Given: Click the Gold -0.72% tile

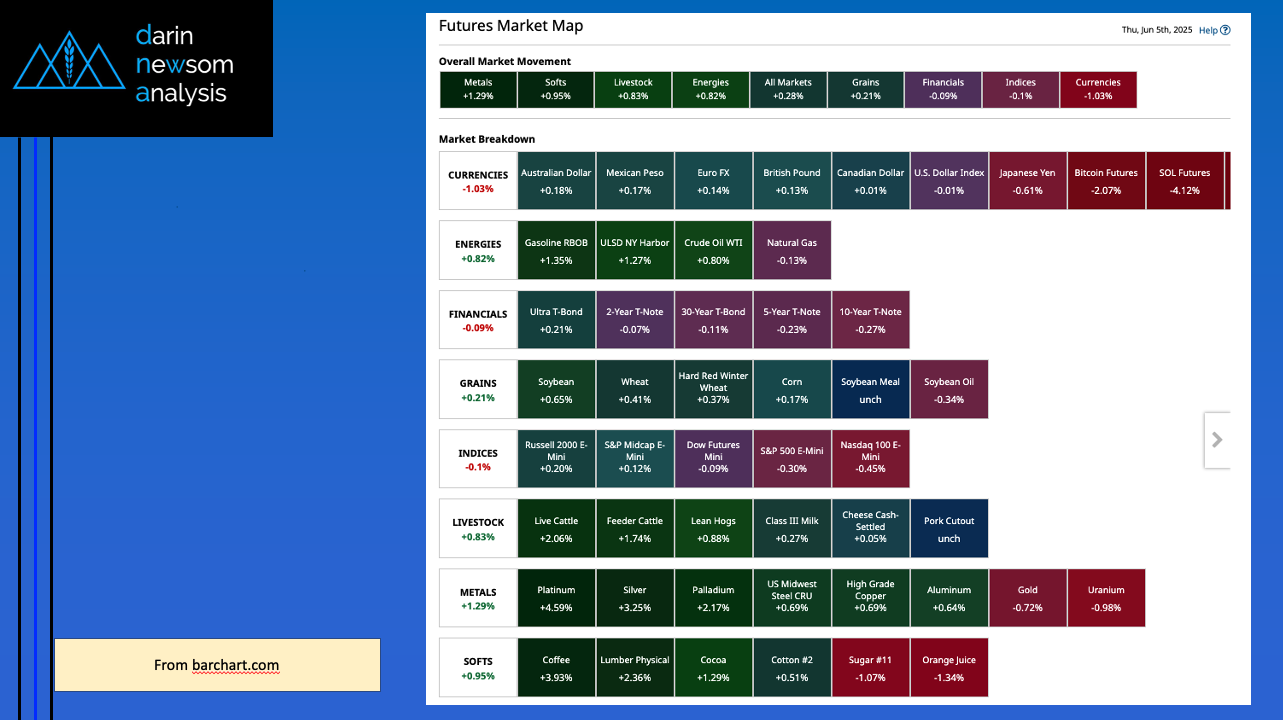Looking at the screenshot, I should tap(1027, 598).
